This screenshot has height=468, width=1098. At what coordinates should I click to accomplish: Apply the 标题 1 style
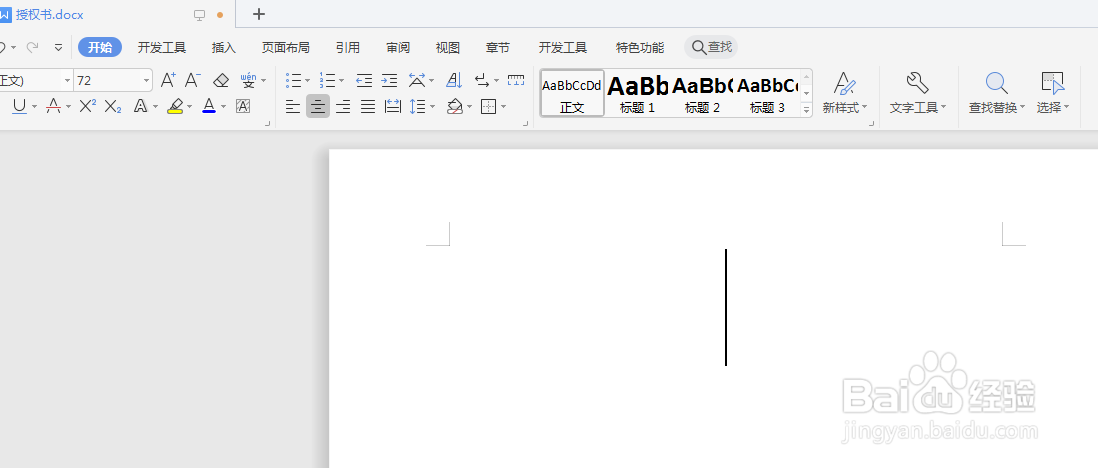click(x=637, y=93)
